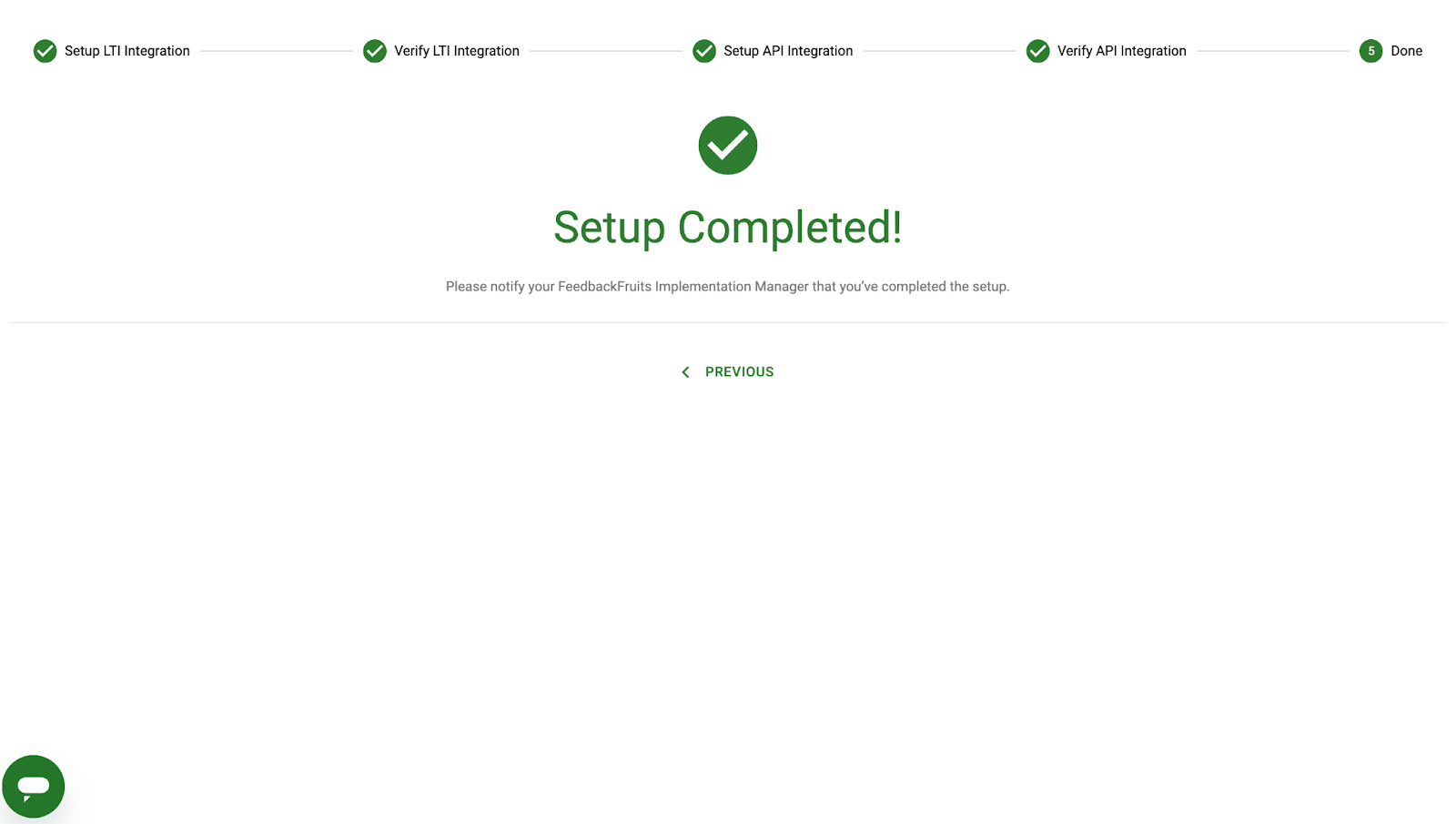Click the Setup API Integration checkmark icon

[x=704, y=51]
